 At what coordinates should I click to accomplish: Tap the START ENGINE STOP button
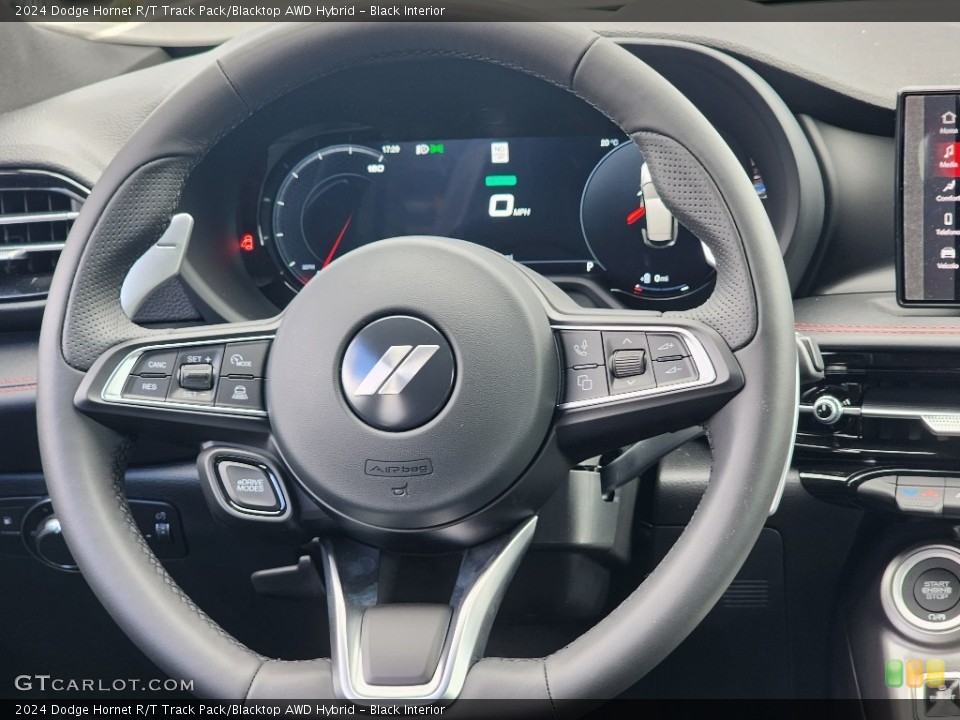pyautogui.click(x=936, y=590)
